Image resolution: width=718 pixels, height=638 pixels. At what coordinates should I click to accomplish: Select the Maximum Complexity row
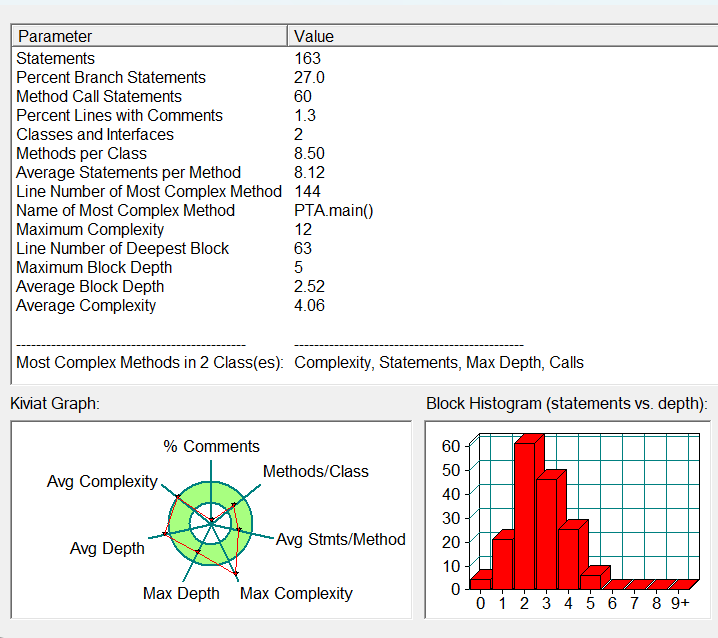pyautogui.click(x=90, y=229)
